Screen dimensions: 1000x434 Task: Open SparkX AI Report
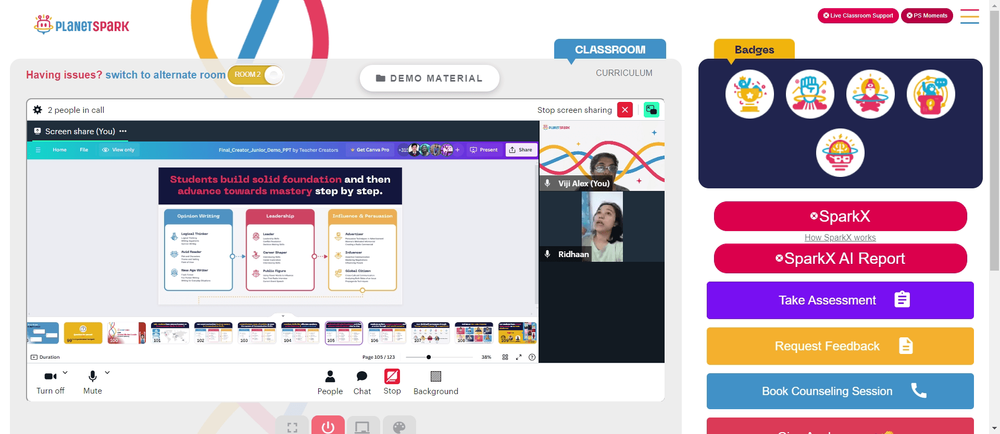point(840,258)
